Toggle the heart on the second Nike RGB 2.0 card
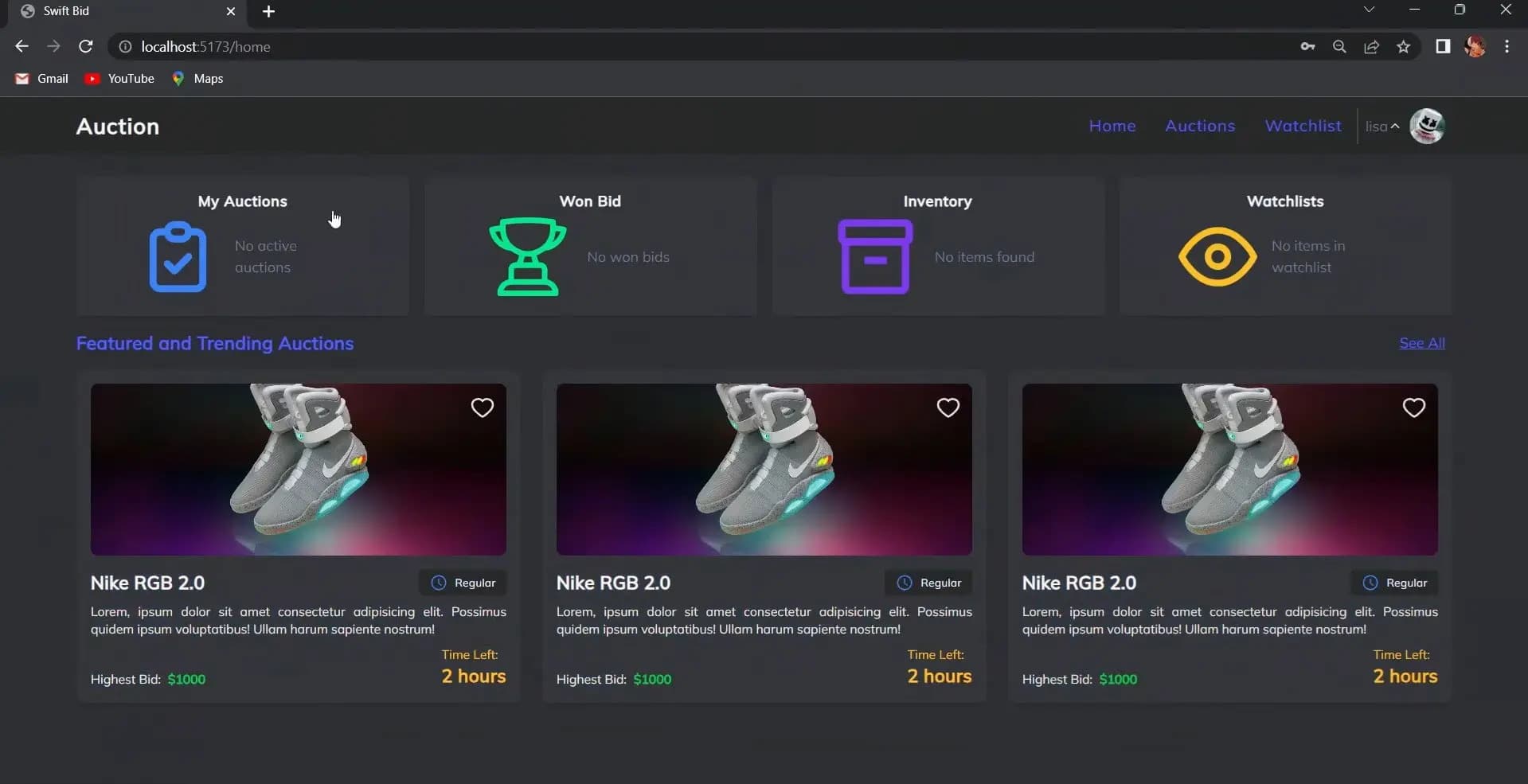 pyautogui.click(x=948, y=408)
